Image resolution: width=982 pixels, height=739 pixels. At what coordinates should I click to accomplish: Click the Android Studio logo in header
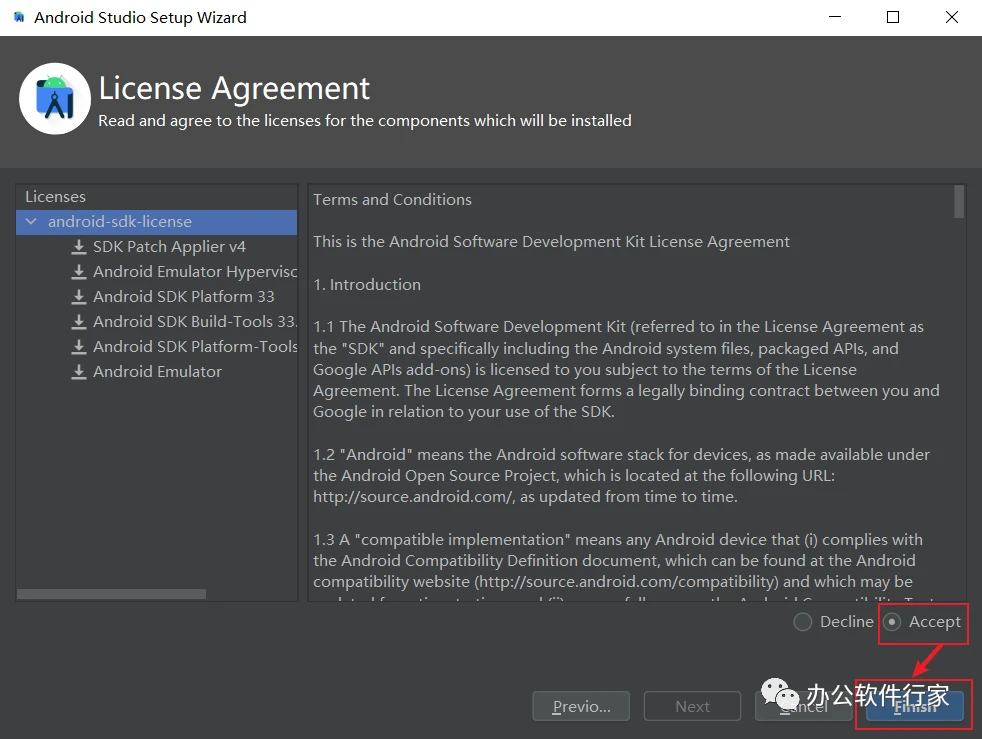[x=55, y=98]
